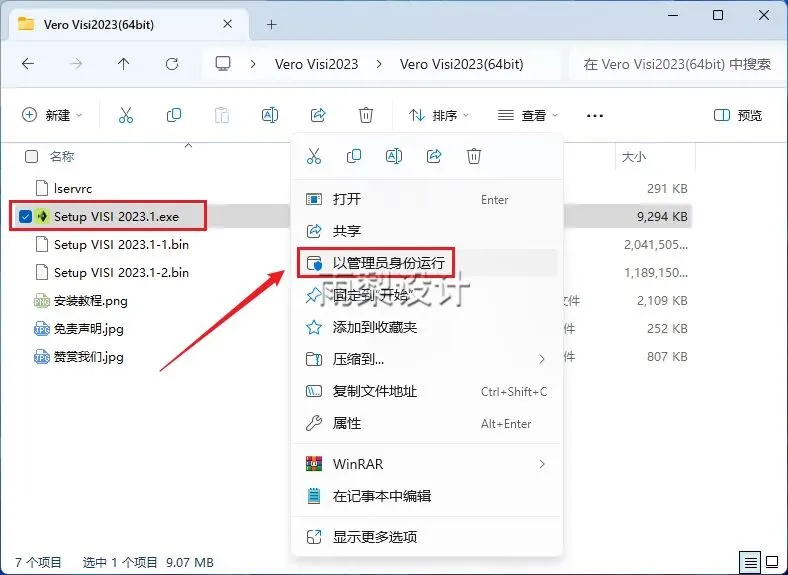
Task: Select the 免责声明.jpg file
Action: click(x=88, y=329)
